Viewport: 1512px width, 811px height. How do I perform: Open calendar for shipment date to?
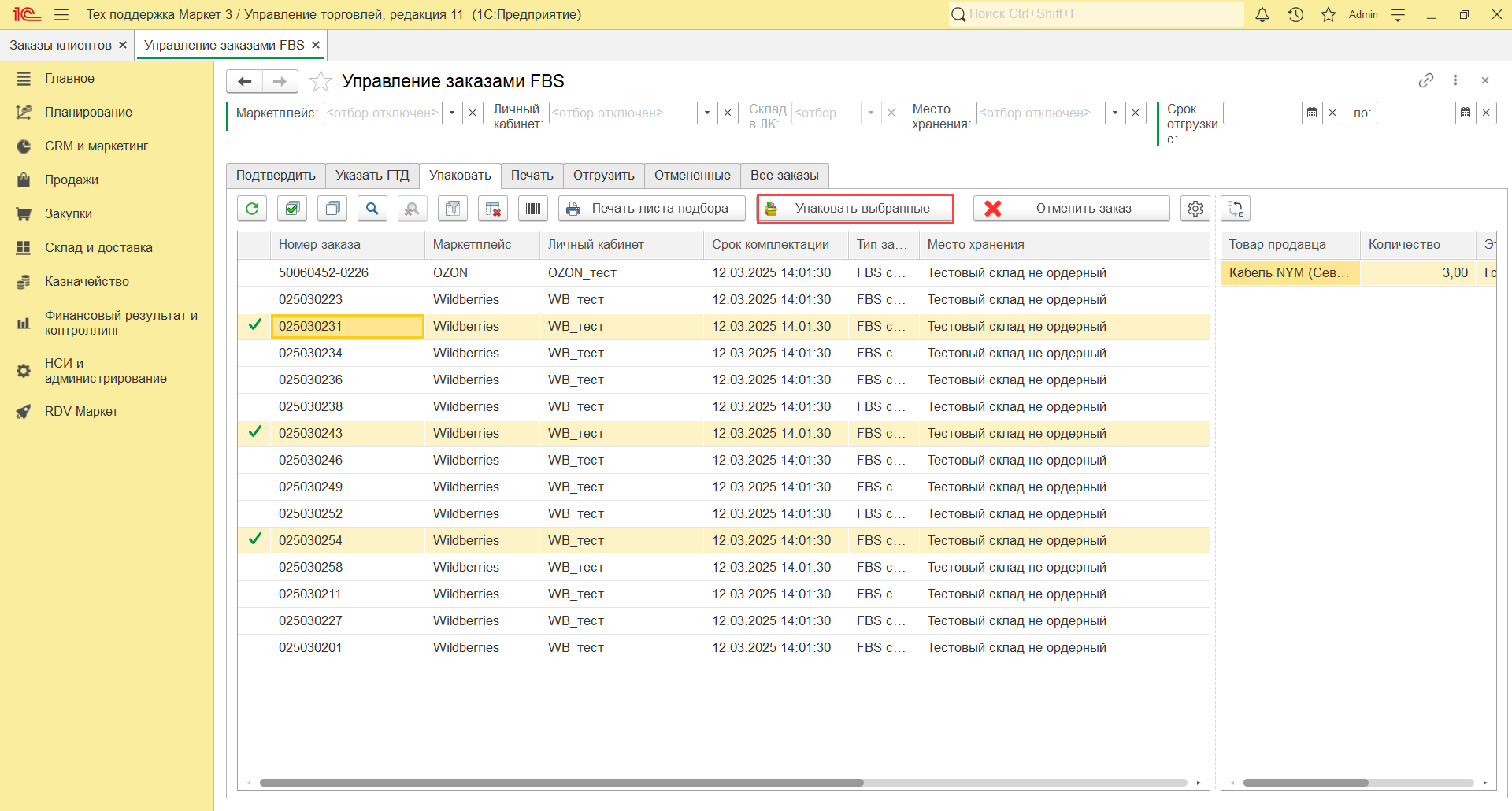(x=1466, y=113)
